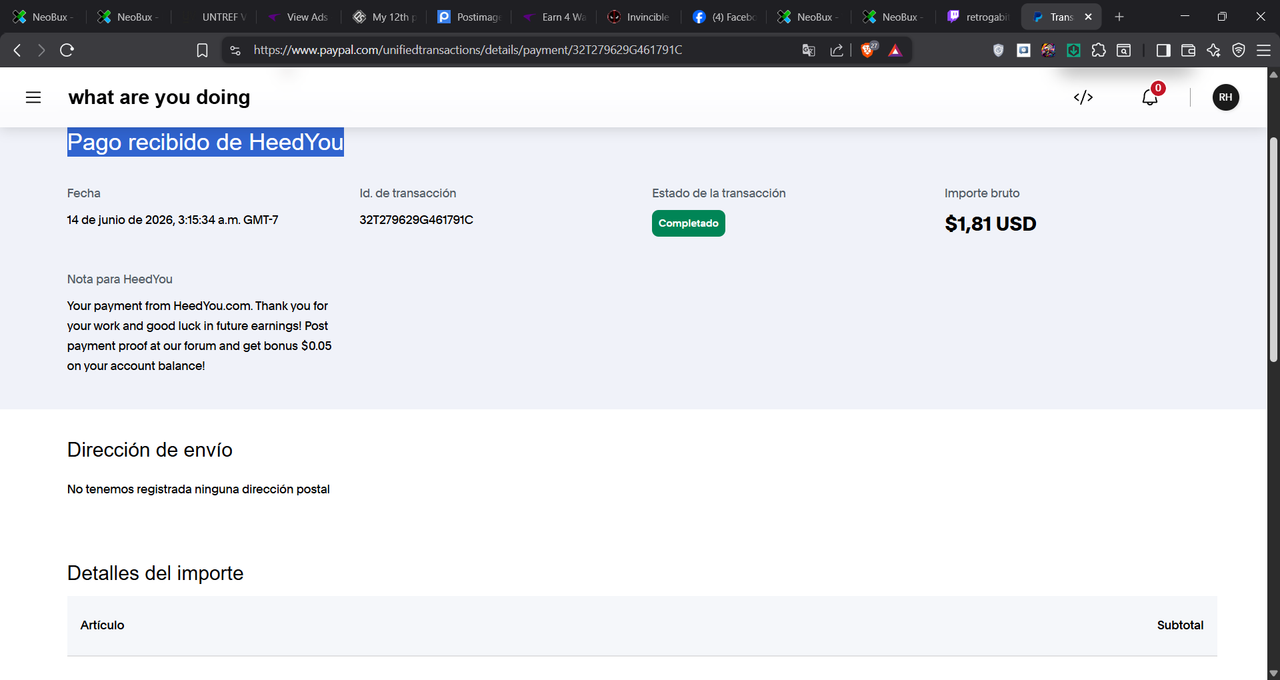
Task: Click the browser forward arrow
Action: [41, 50]
